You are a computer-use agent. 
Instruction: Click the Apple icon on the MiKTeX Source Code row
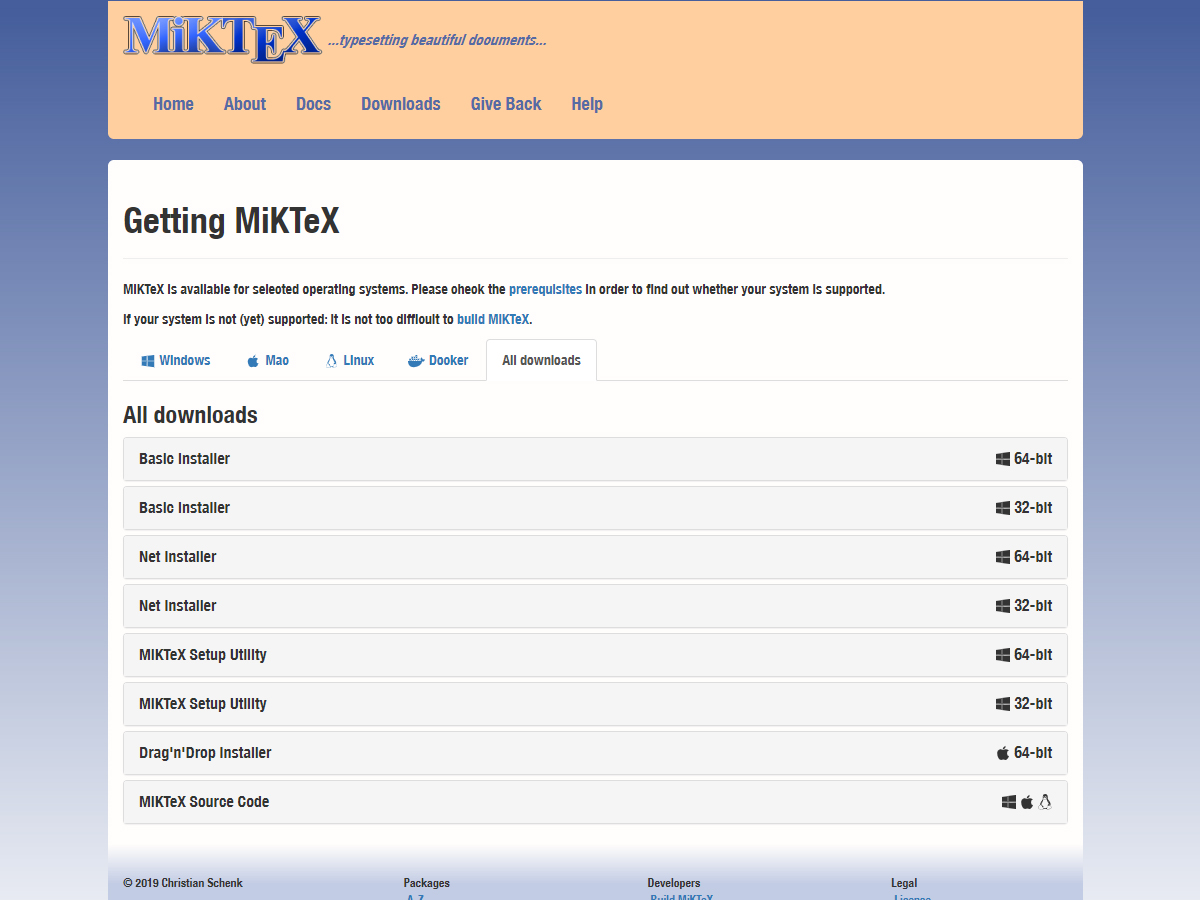(x=1026, y=802)
